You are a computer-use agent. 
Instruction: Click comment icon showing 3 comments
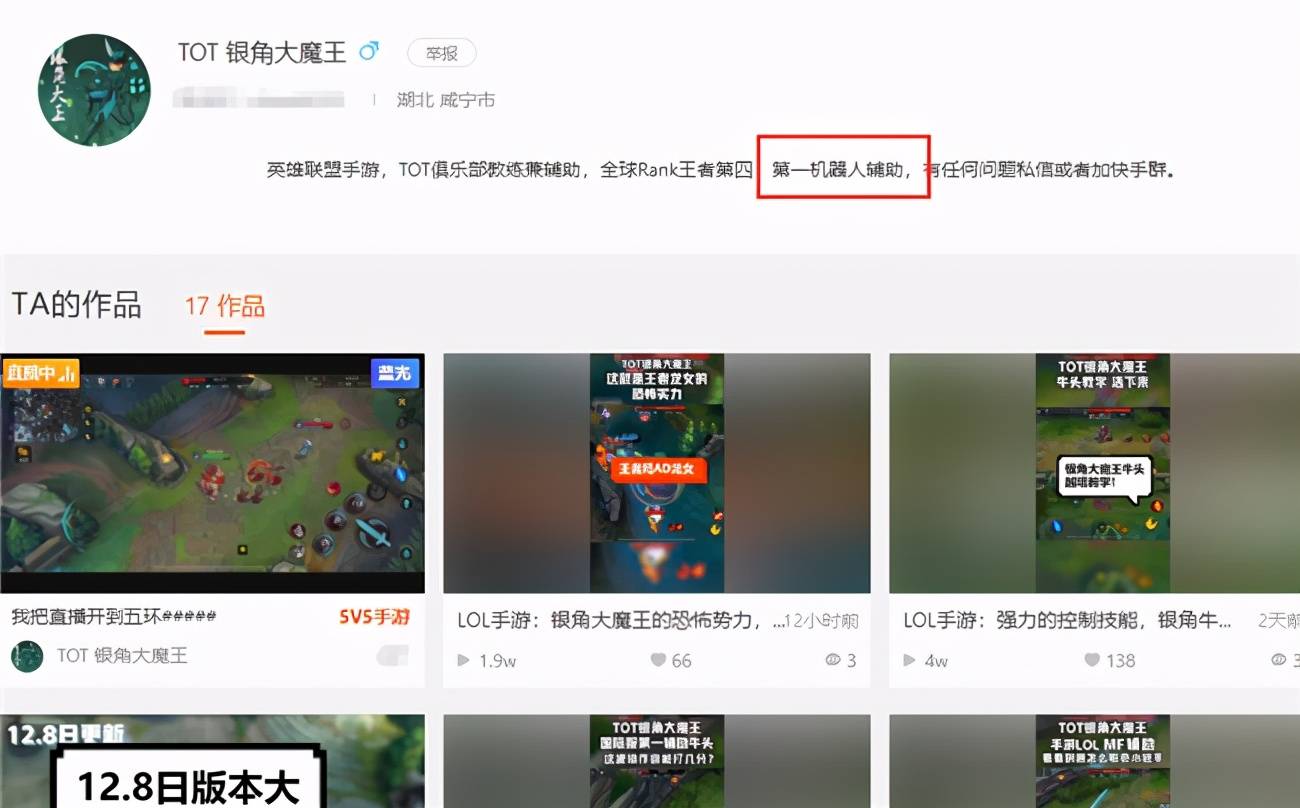(x=833, y=660)
